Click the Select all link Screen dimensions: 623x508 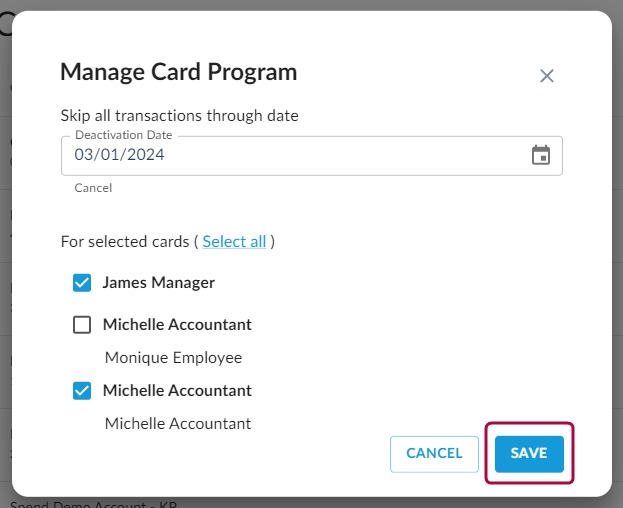pos(235,241)
